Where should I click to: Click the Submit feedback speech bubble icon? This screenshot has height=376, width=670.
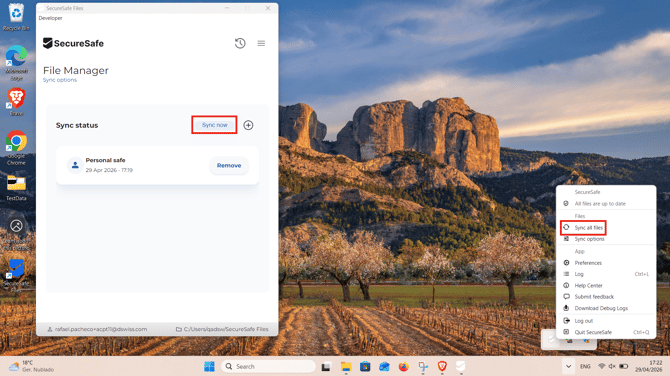click(x=566, y=297)
